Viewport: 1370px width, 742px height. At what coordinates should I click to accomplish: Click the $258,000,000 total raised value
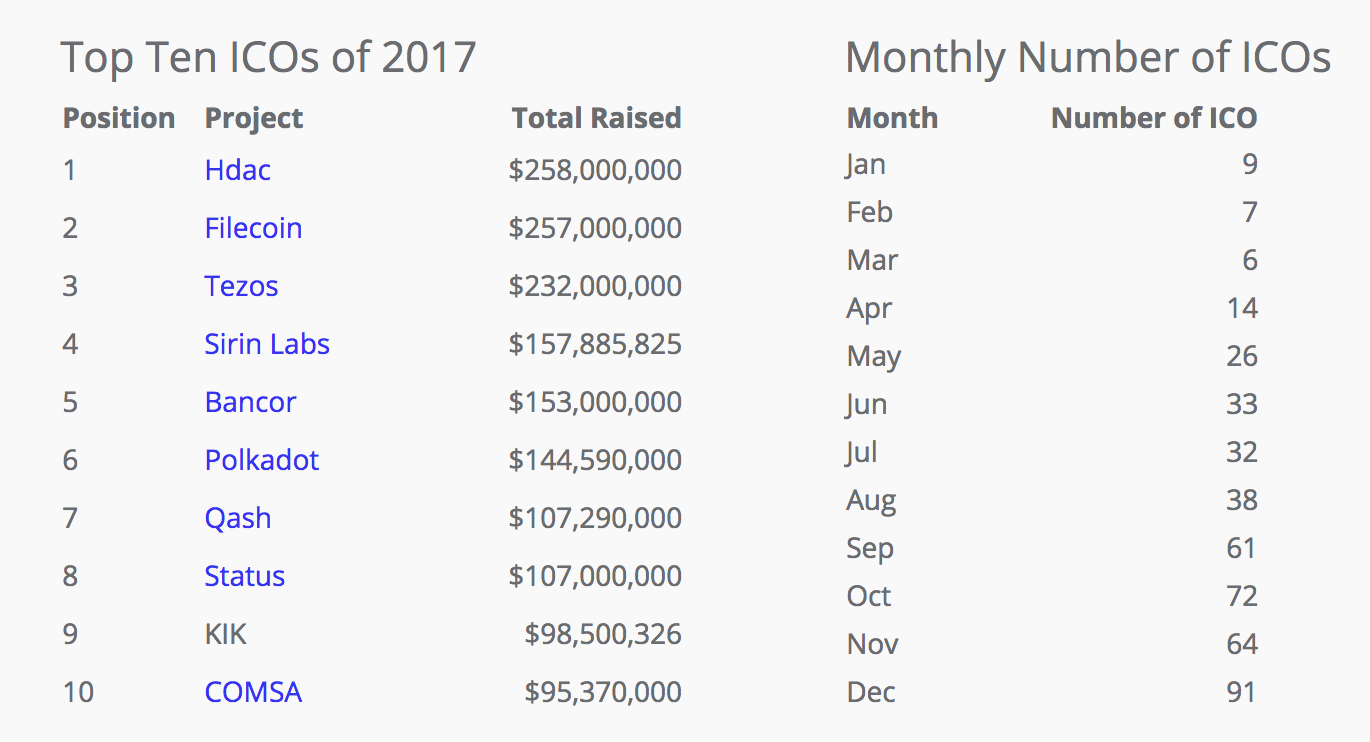click(595, 170)
